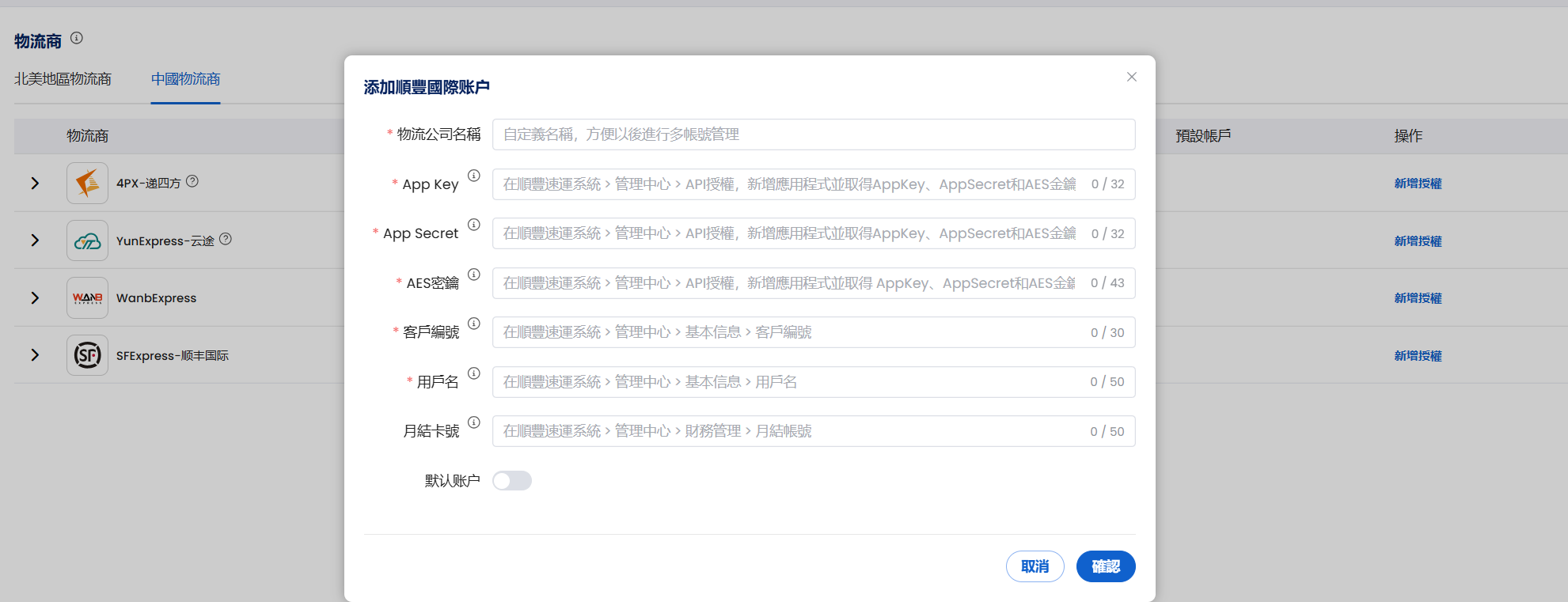
Task: Click the info icon beside App Key
Action: (473, 176)
